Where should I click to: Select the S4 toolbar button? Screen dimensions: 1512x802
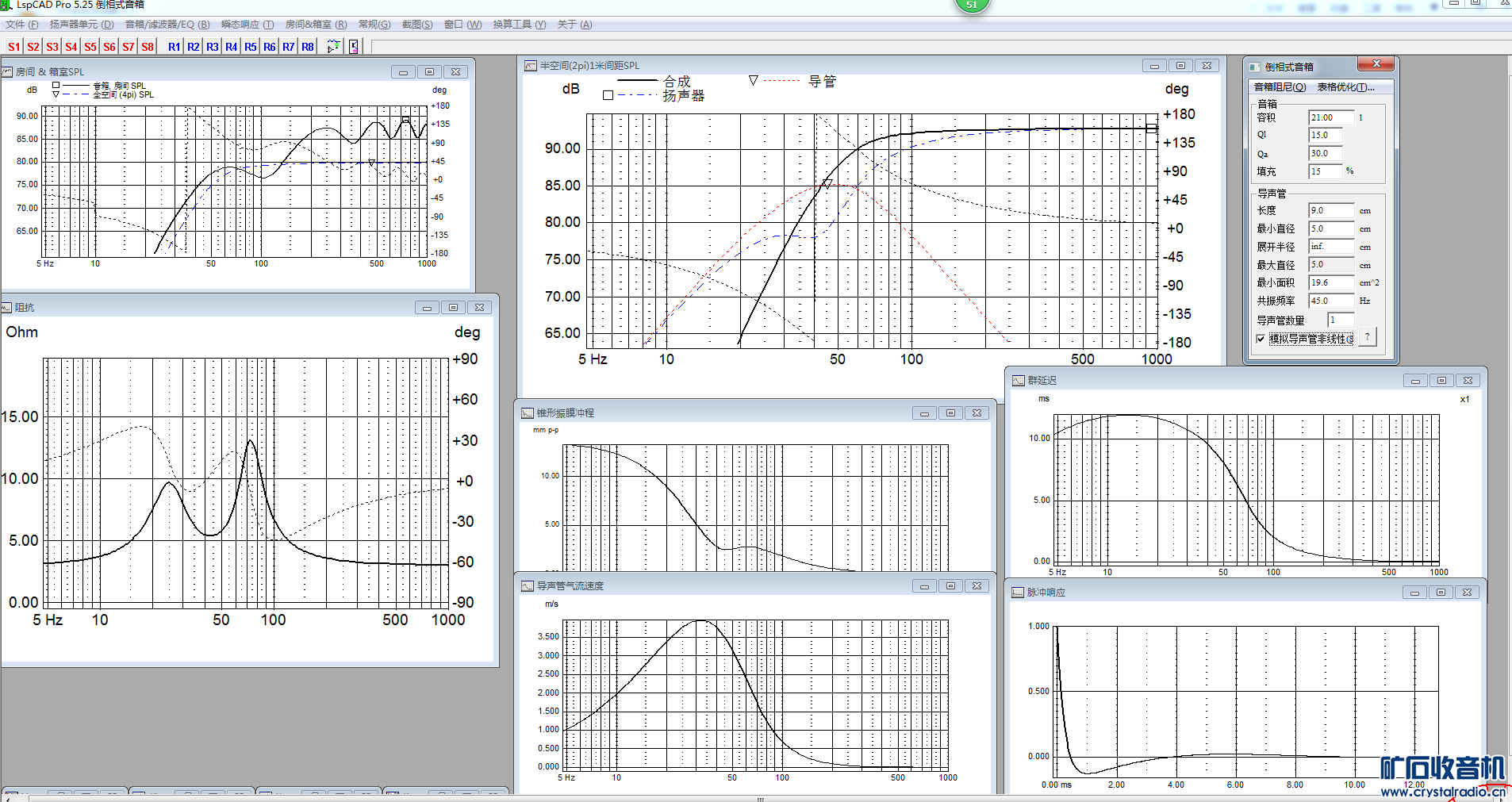(71, 47)
